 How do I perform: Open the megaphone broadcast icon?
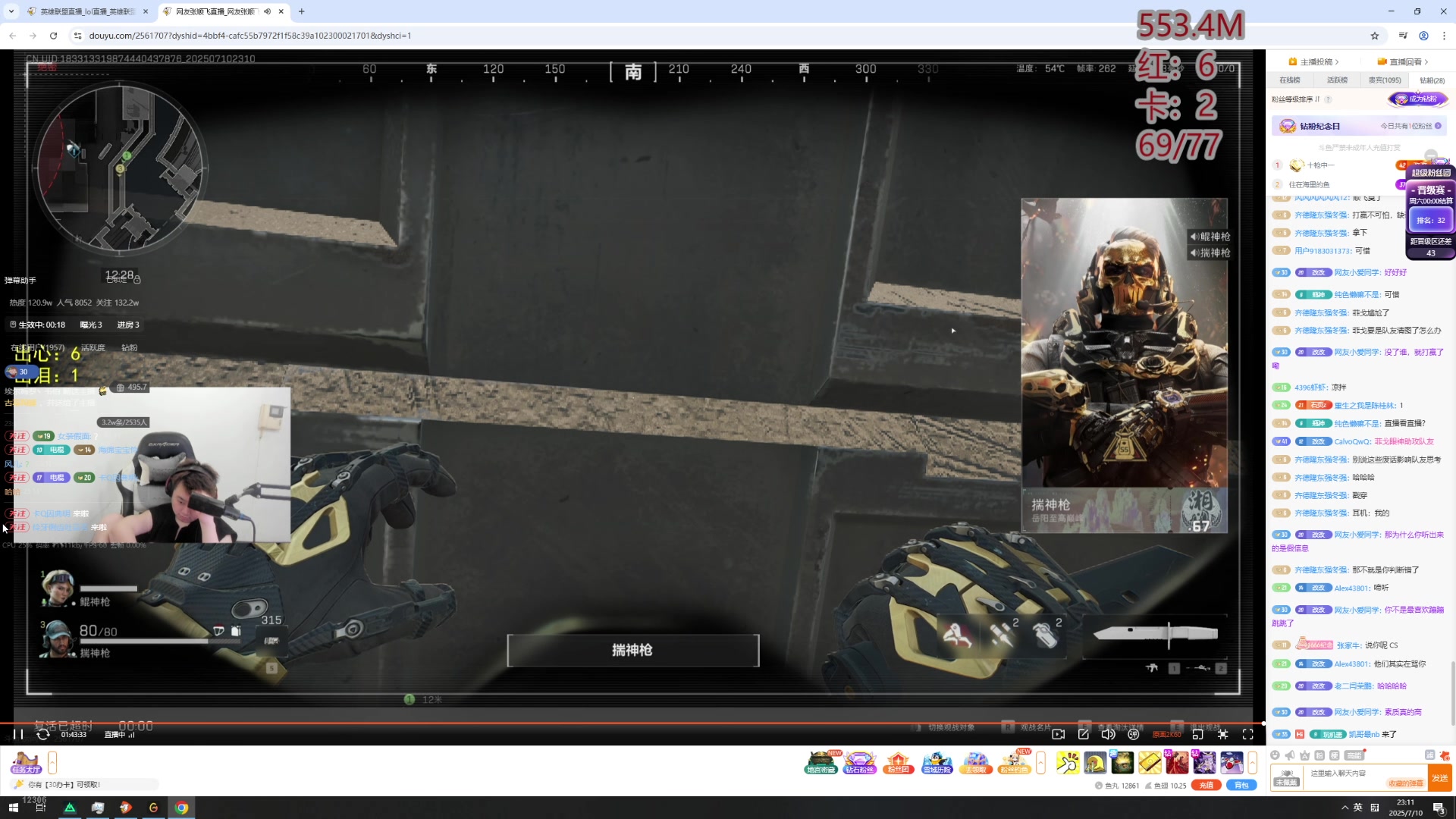click(1290, 755)
